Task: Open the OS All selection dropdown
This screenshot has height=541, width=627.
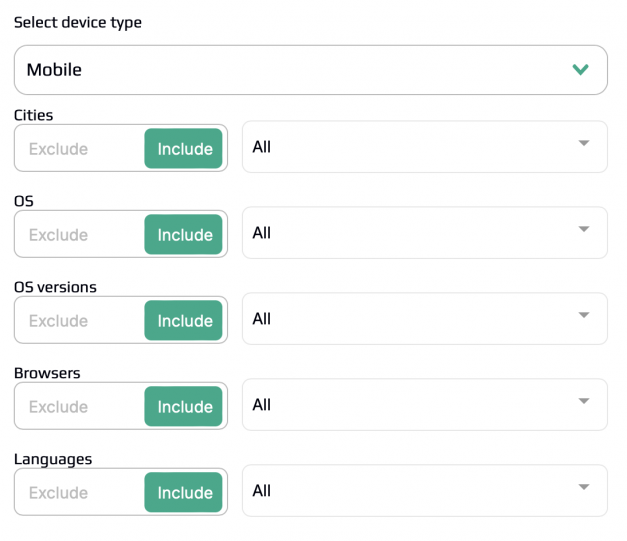Action: click(425, 233)
